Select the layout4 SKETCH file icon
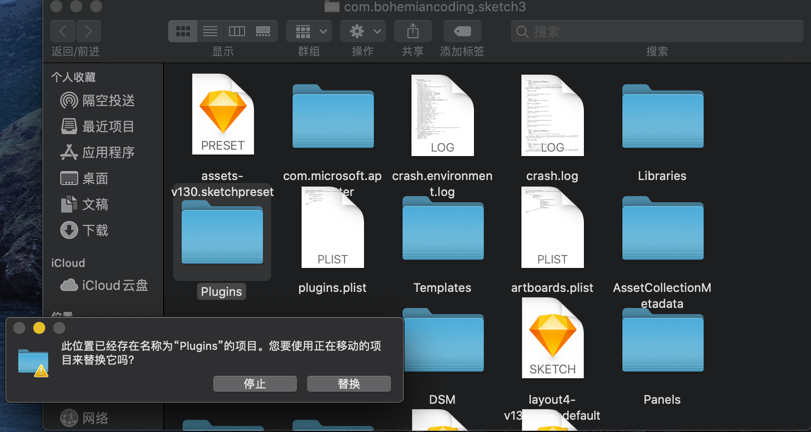811x432 pixels. (552, 339)
